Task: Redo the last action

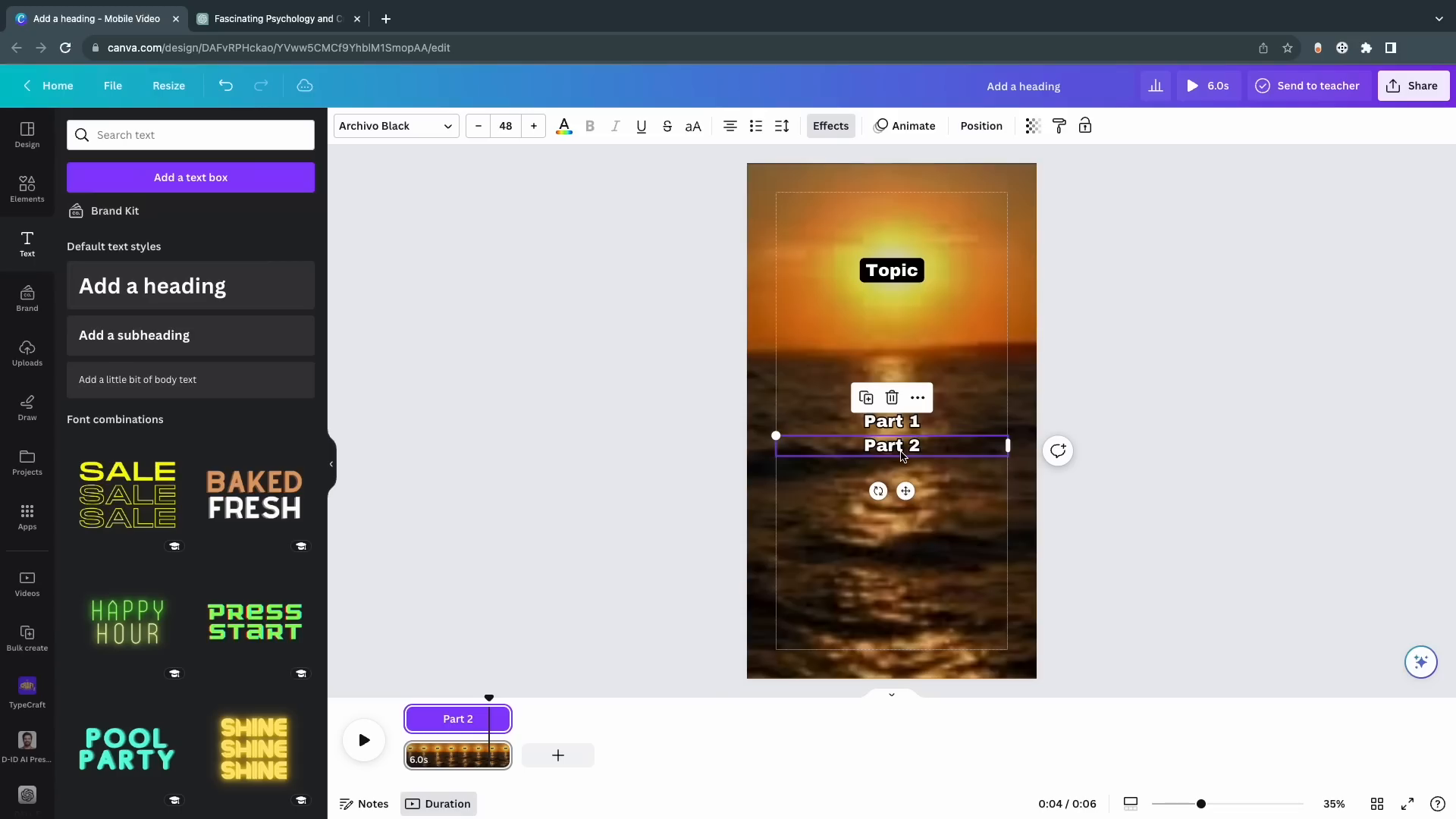Action: click(x=261, y=86)
